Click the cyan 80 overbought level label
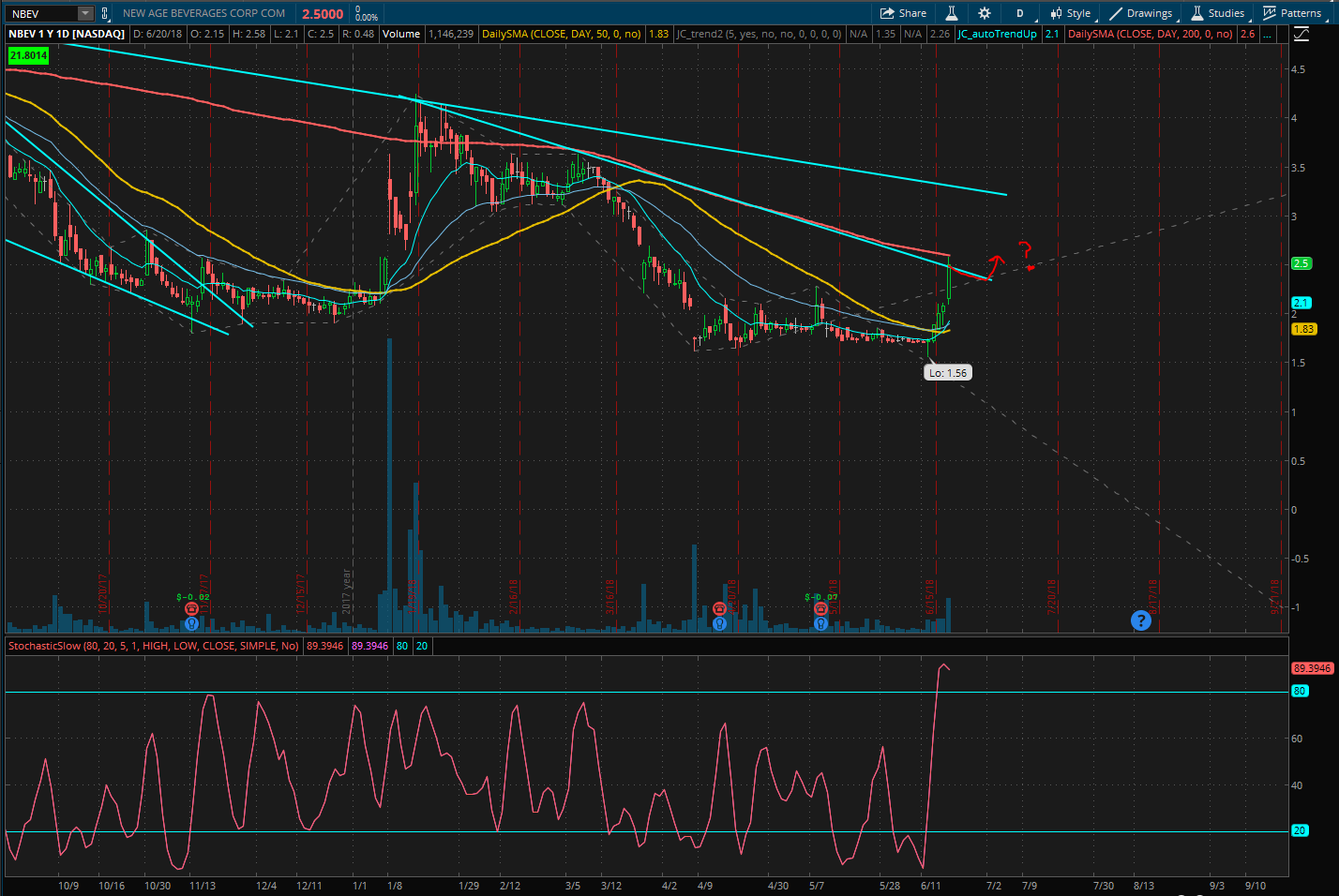Image resolution: width=1339 pixels, height=896 pixels. [1299, 691]
